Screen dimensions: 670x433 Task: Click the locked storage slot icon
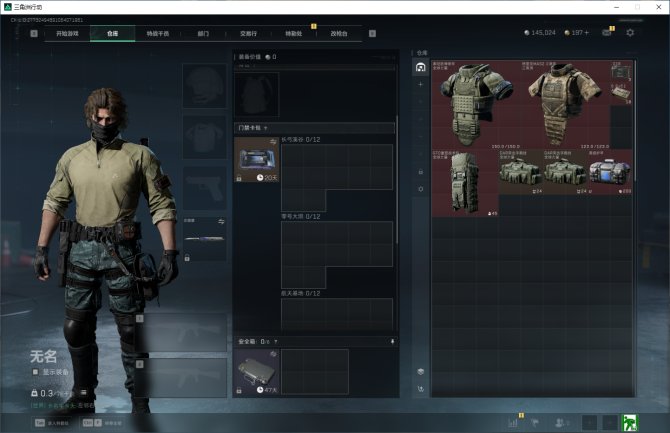click(x=420, y=172)
